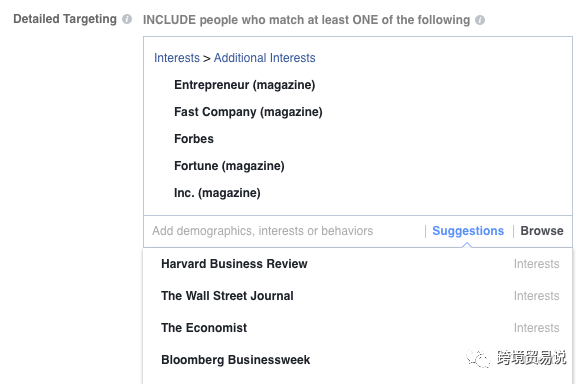Select the Fast Company (magazine) interest

248,112
